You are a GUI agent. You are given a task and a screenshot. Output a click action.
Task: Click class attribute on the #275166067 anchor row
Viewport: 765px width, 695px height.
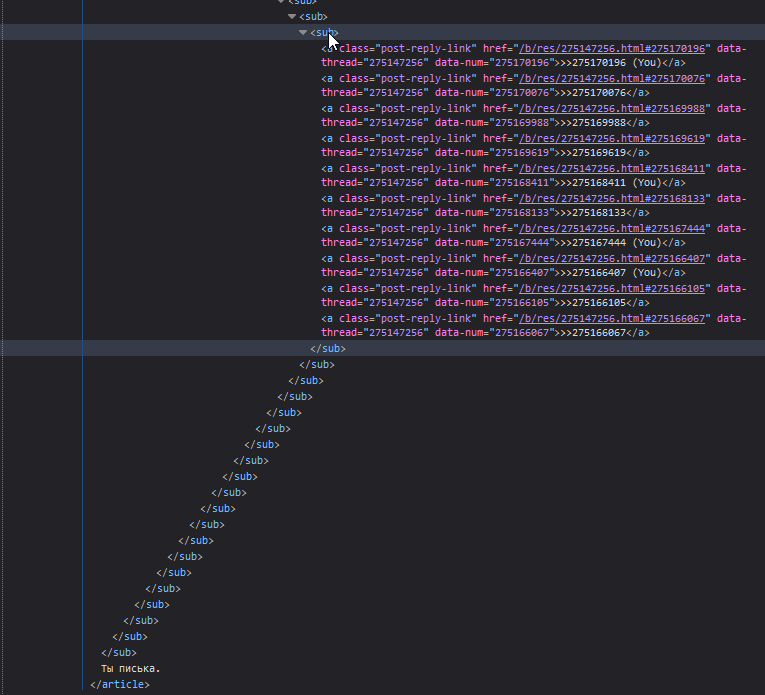click(408, 318)
